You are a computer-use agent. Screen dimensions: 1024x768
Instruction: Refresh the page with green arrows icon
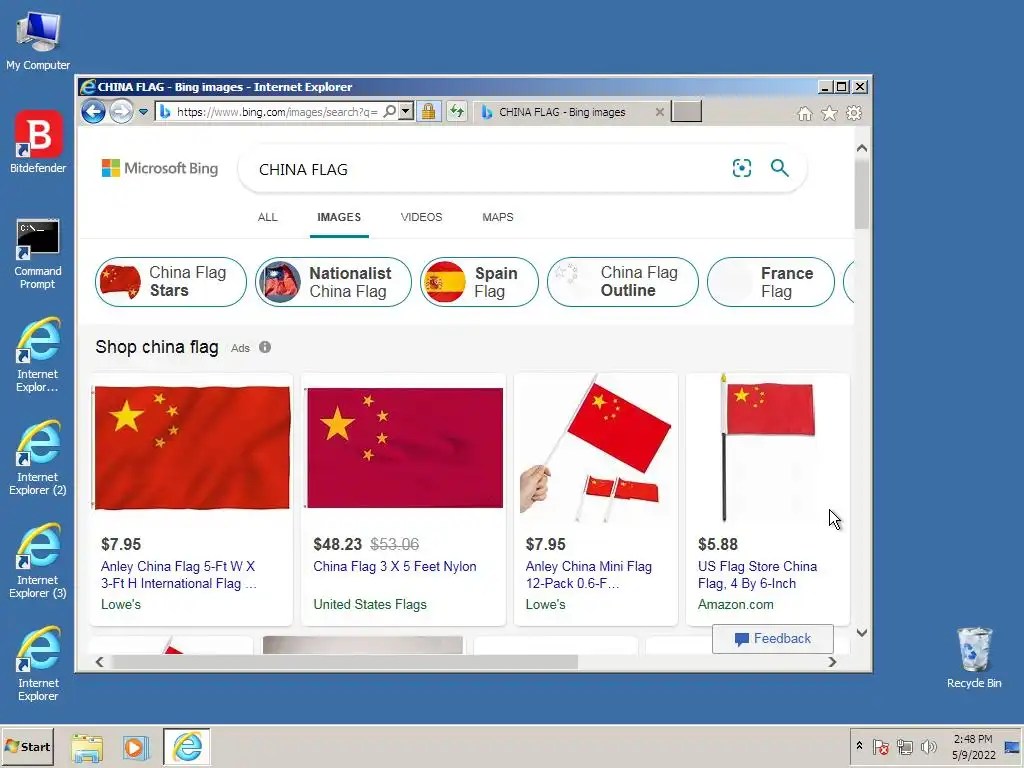coord(456,112)
